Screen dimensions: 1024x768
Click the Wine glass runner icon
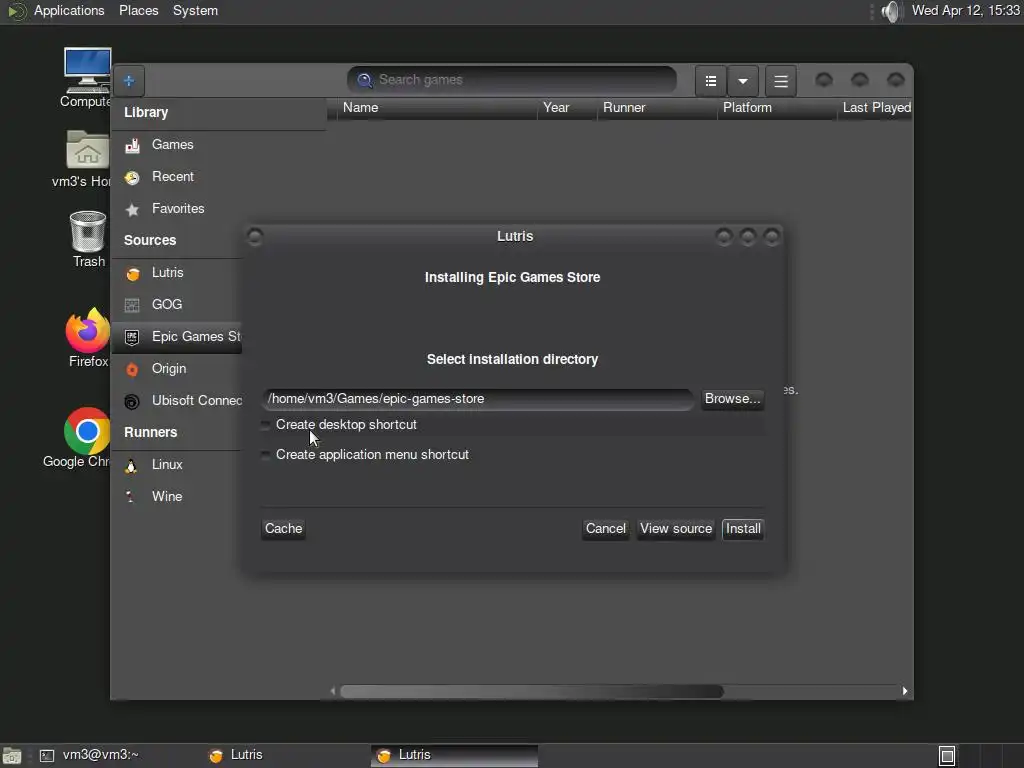131,497
